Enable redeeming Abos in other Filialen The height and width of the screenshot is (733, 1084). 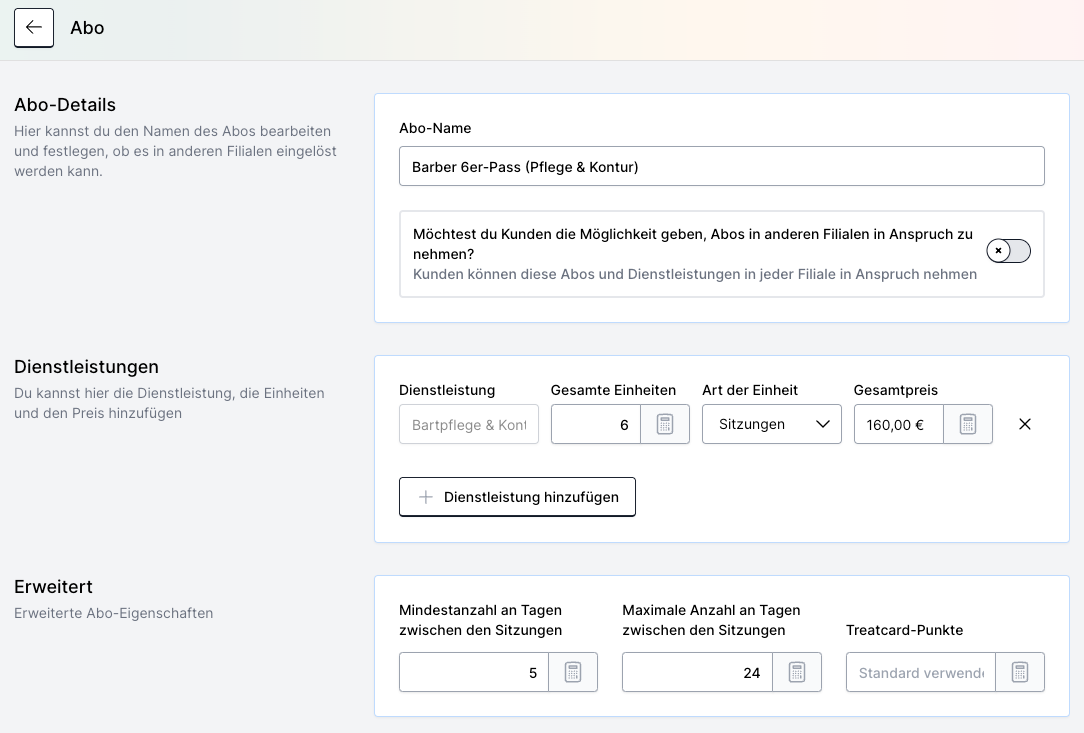pyautogui.click(x=1007, y=251)
